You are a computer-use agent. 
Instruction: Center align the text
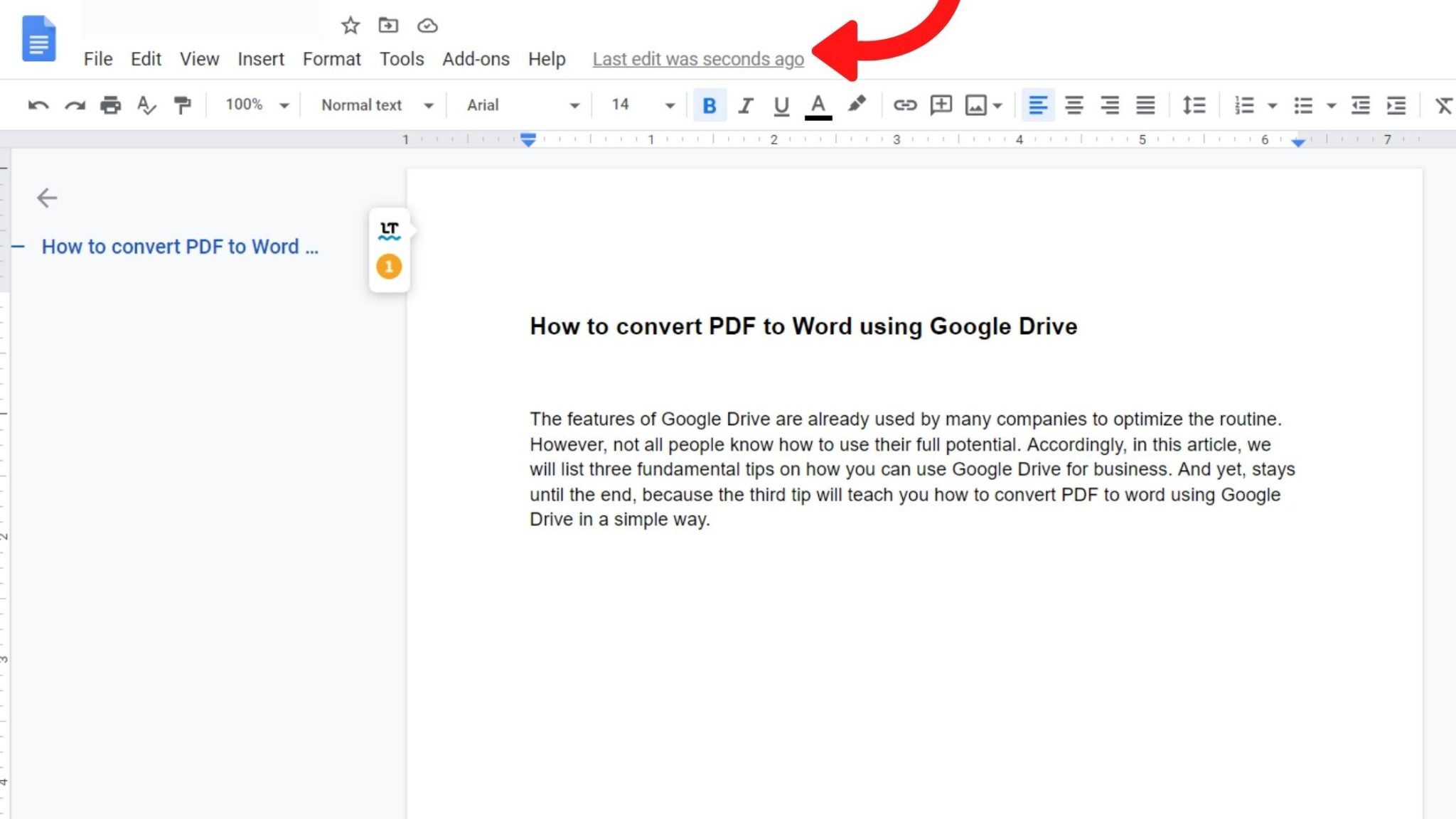pyautogui.click(x=1074, y=105)
